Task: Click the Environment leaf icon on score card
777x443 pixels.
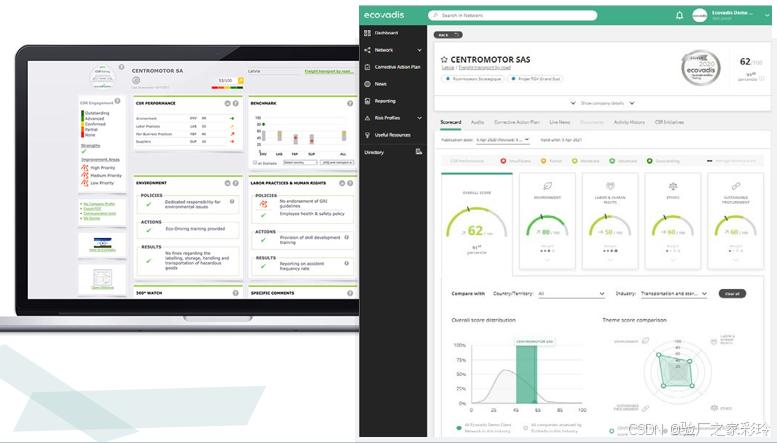Action: coord(547,186)
